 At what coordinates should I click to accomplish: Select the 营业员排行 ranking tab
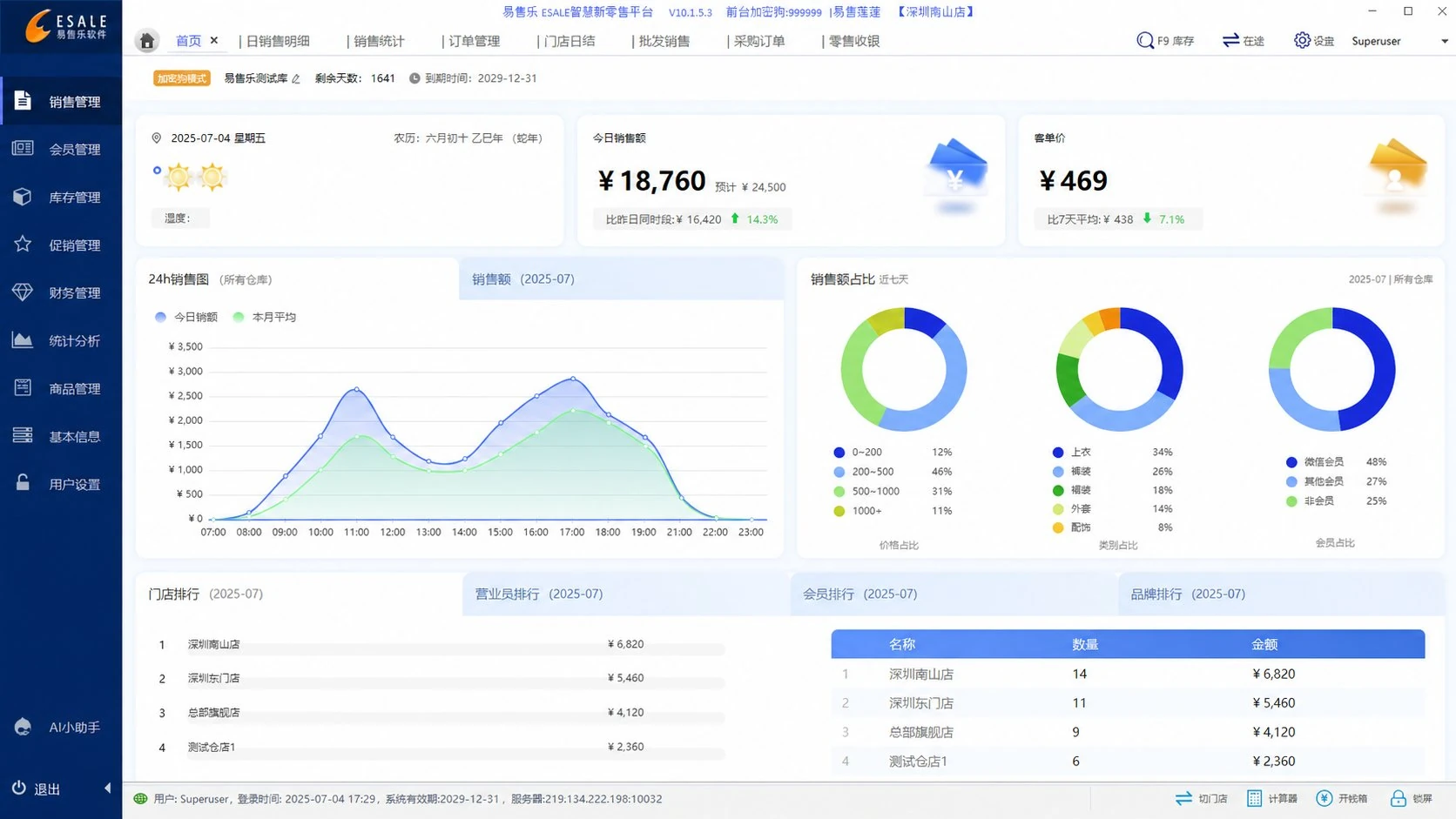(626, 594)
